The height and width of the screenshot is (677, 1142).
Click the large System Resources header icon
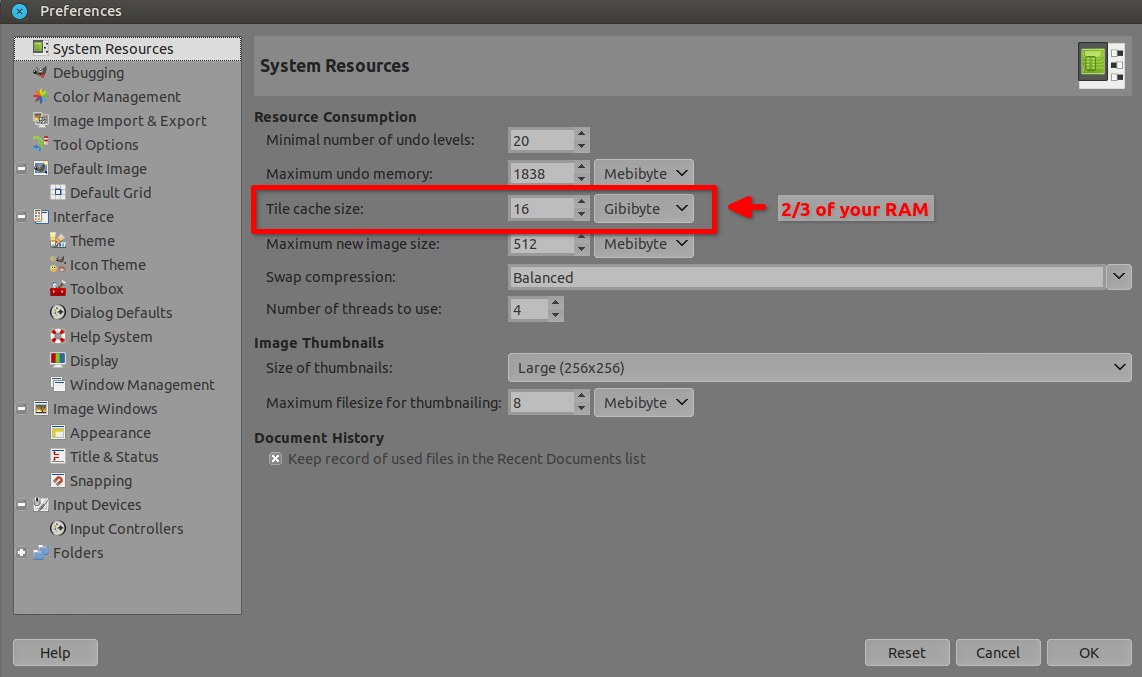point(1101,65)
